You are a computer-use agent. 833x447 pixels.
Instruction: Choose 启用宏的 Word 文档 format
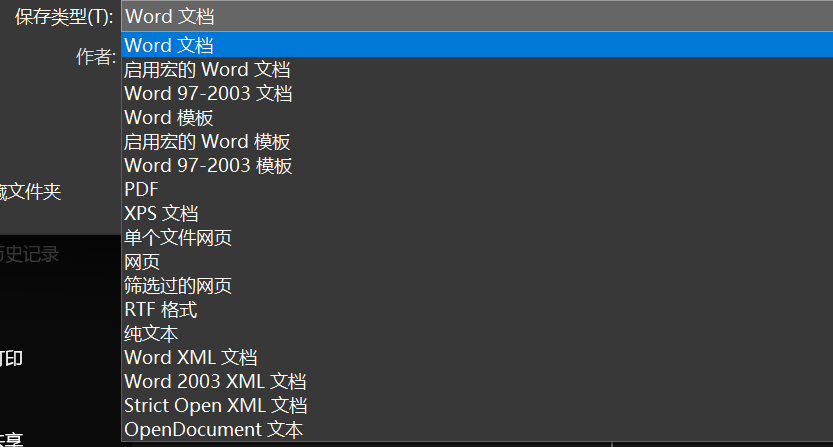pos(477,69)
